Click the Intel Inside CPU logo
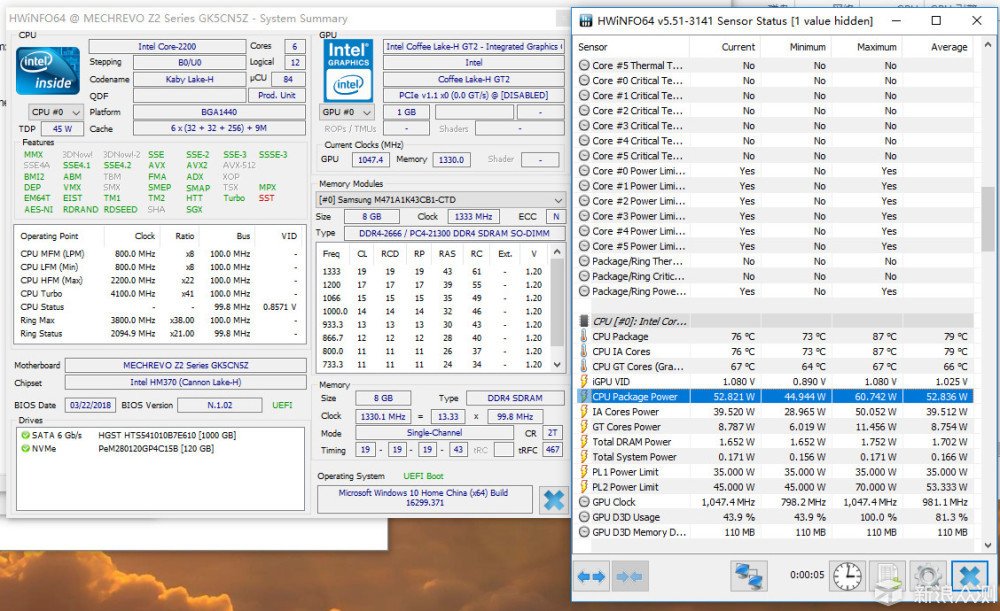The height and width of the screenshot is (611, 1000). [x=47, y=70]
